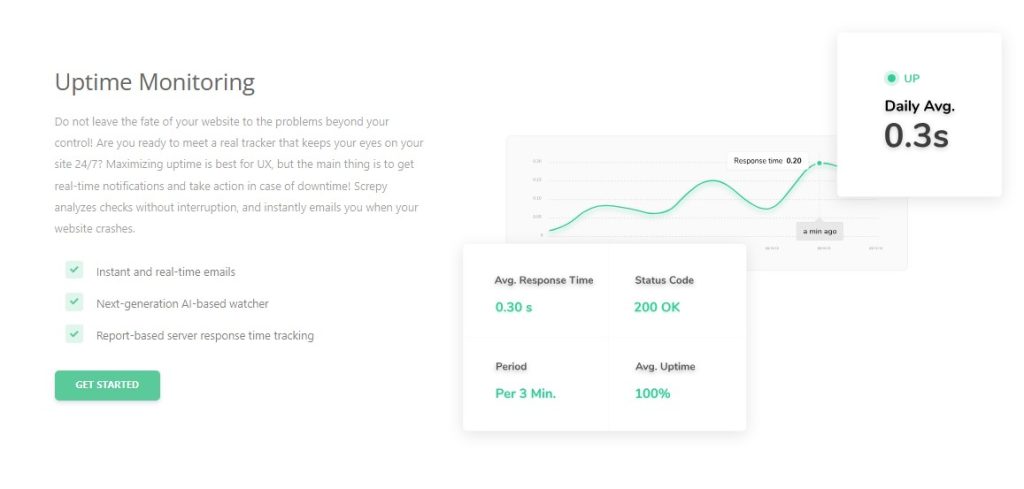Viewport: 1024px width, 489px height.
Task: Click the "a min ago" chart label
Action: pos(820,231)
